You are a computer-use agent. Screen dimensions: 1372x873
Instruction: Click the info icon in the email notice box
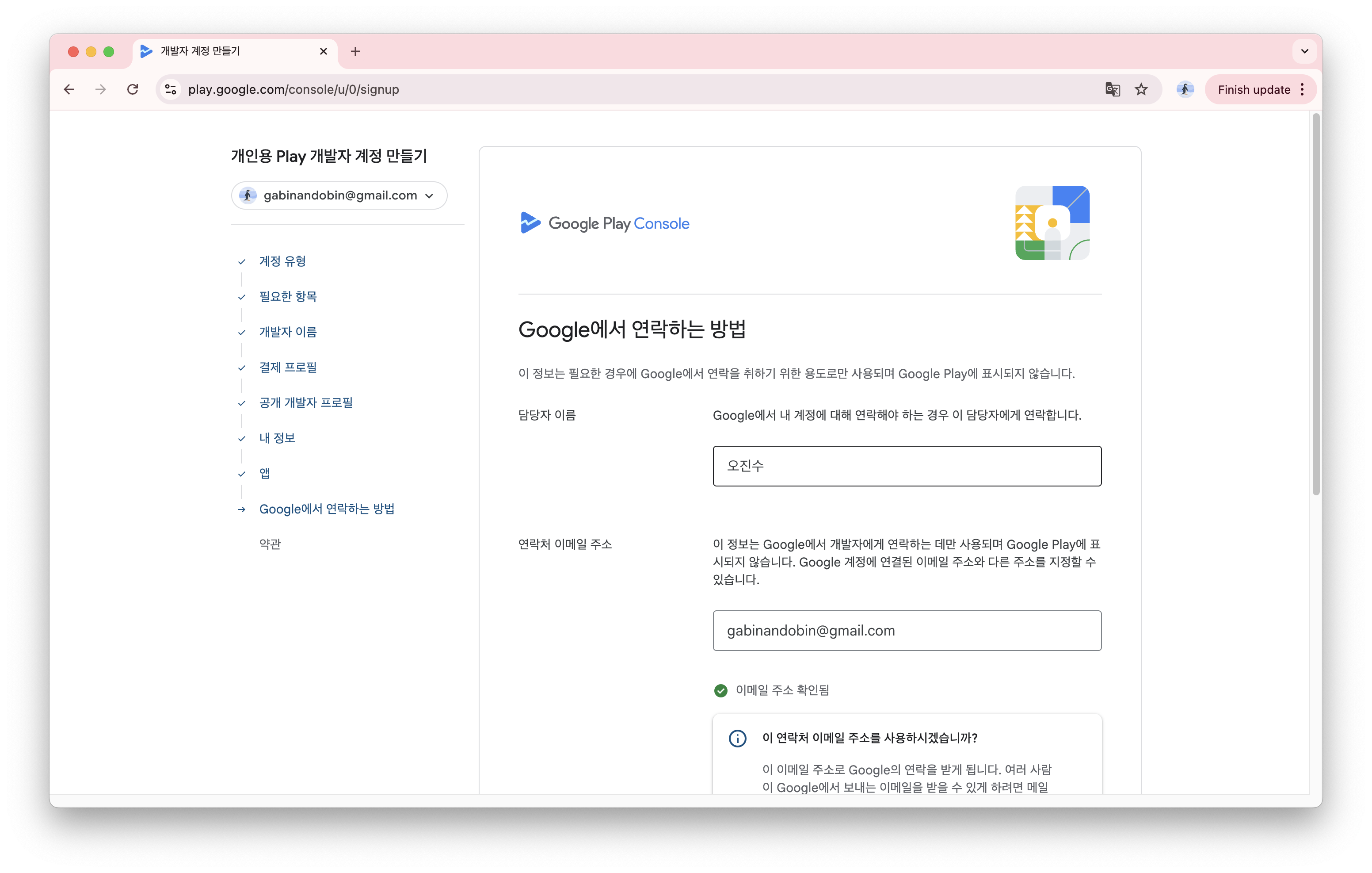pos(737,738)
